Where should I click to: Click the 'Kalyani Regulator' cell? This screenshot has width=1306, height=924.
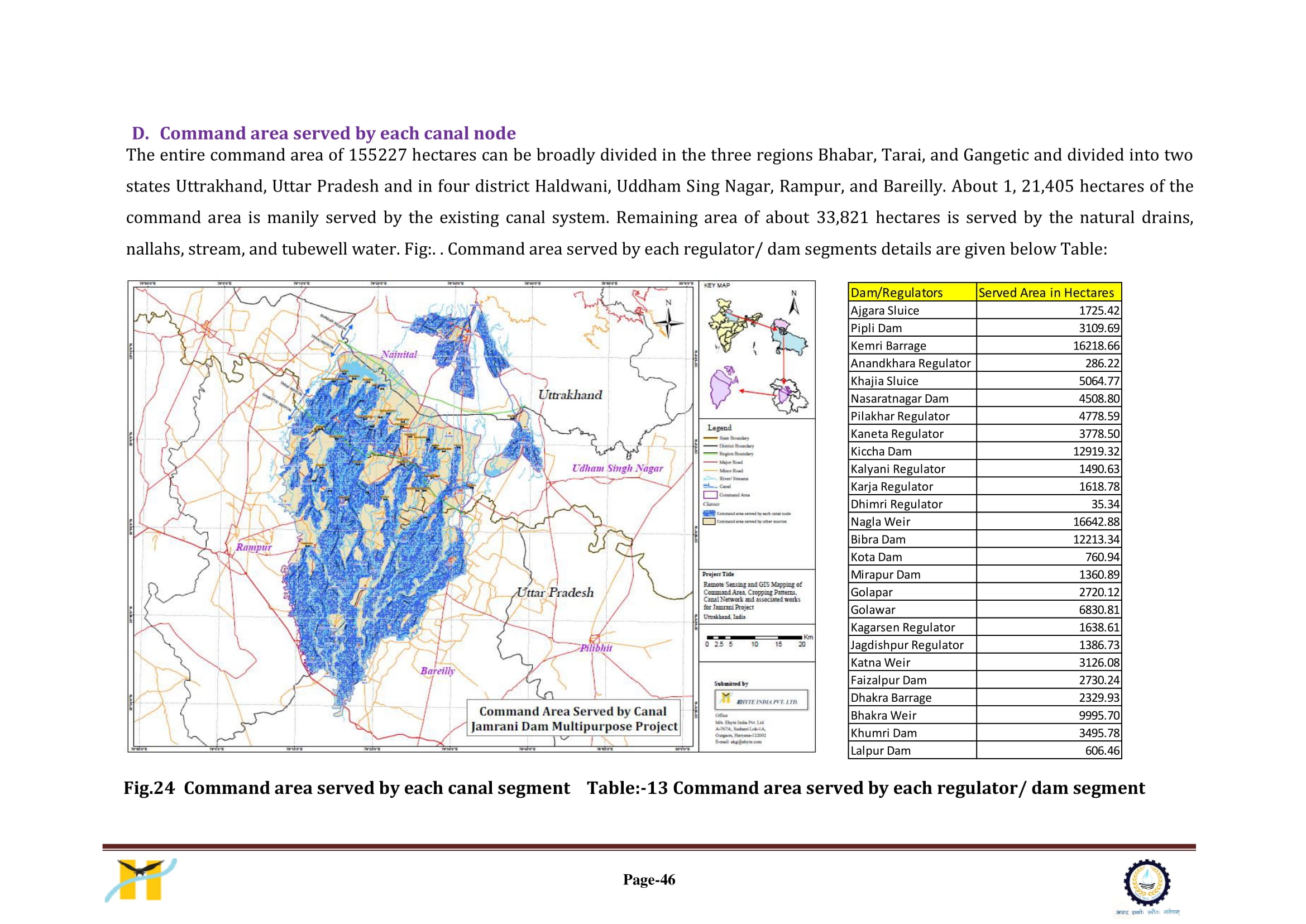pyautogui.click(x=912, y=469)
